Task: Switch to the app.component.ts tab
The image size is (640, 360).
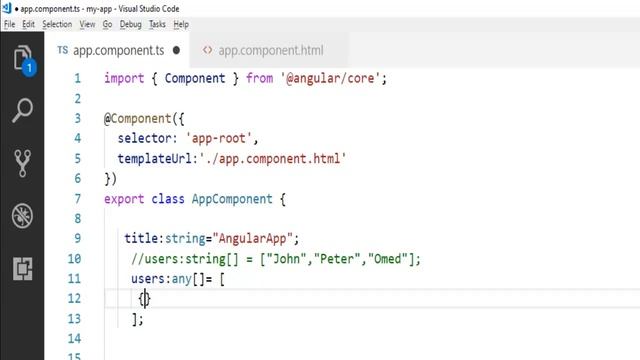Action: click(x=118, y=50)
